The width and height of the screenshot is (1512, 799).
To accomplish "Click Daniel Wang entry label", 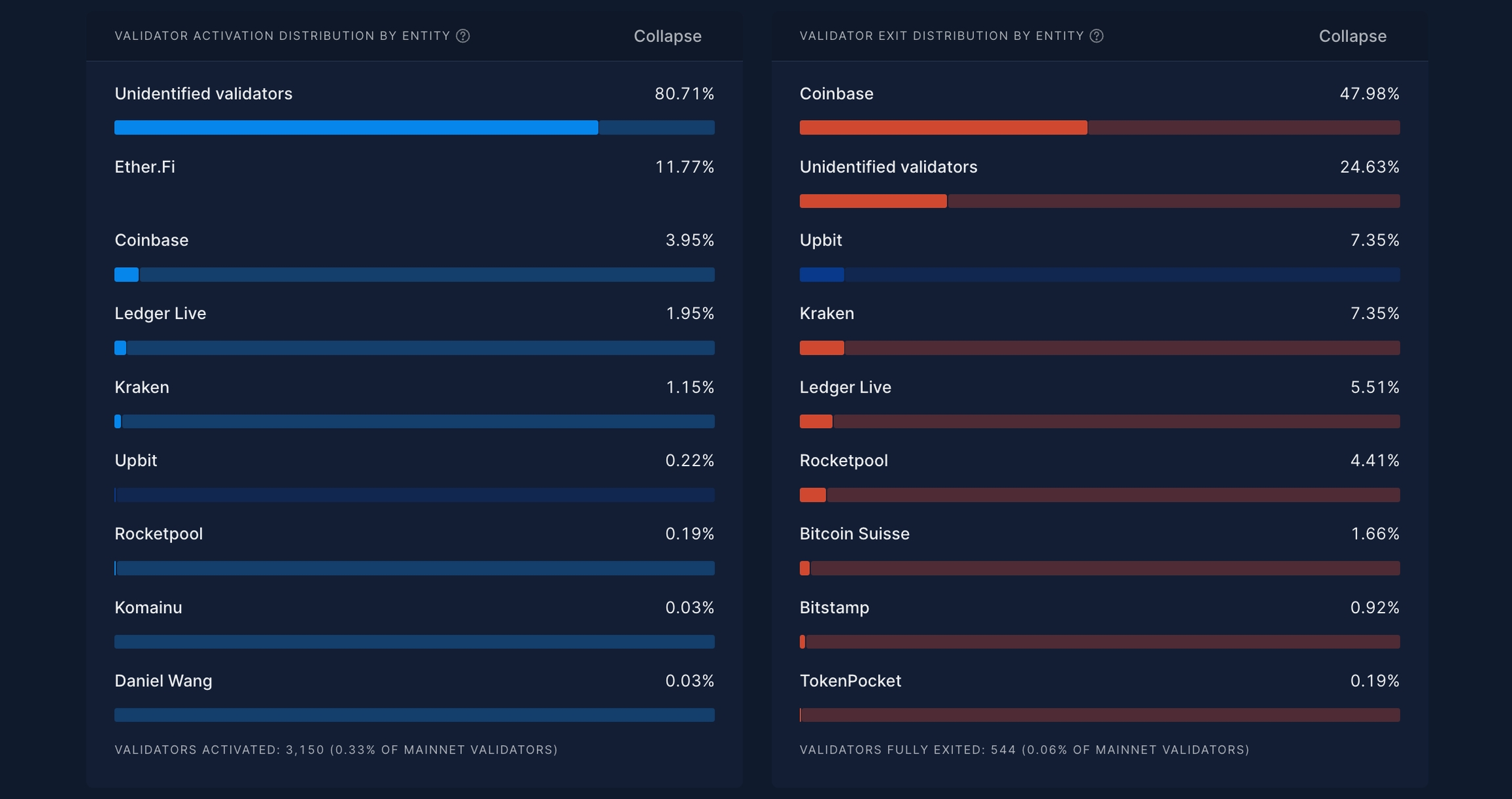I will 163,681.
